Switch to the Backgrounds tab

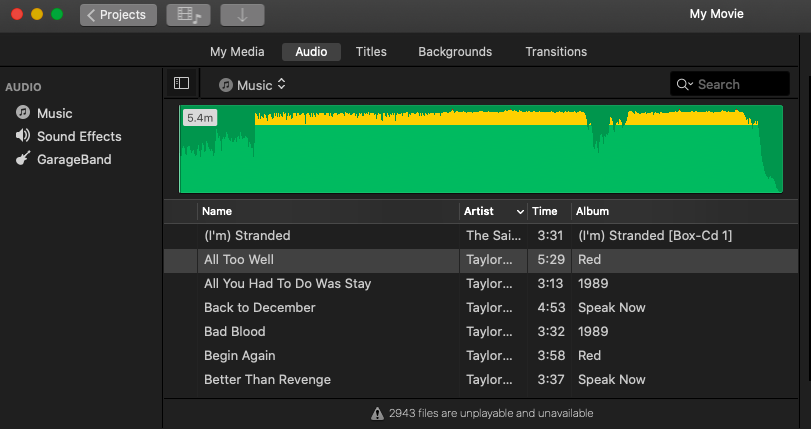(x=455, y=52)
